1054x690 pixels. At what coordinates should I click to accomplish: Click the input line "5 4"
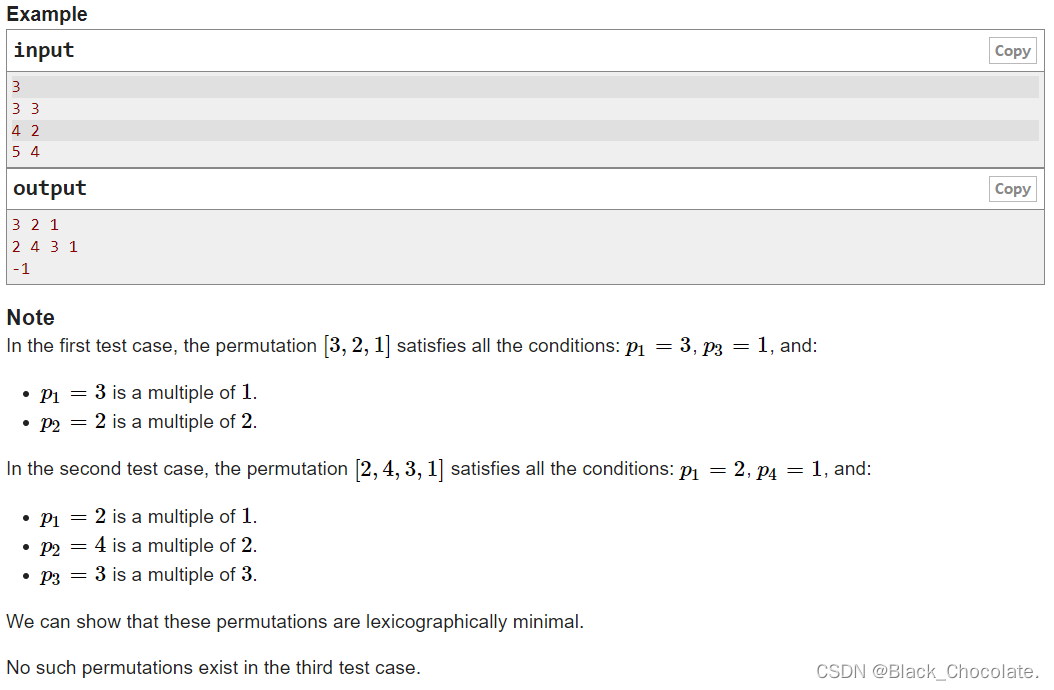click(26, 152)
